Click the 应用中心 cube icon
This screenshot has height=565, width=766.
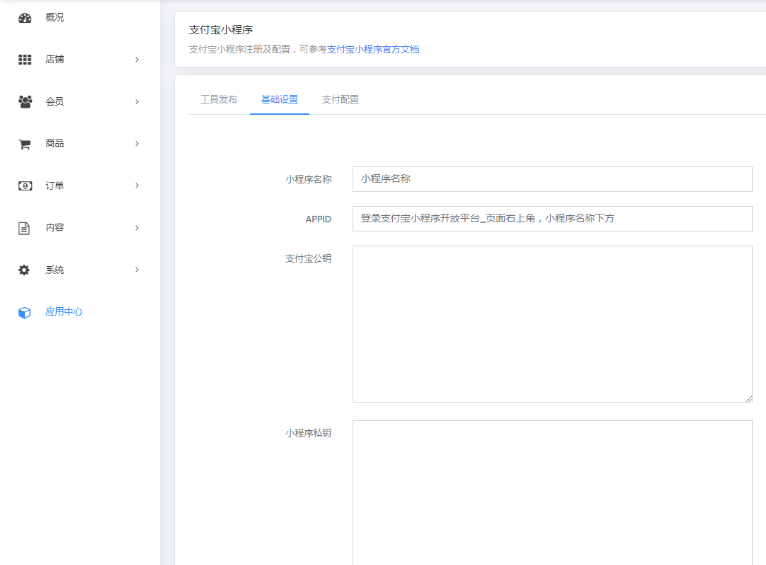click(x=25, y=312)
